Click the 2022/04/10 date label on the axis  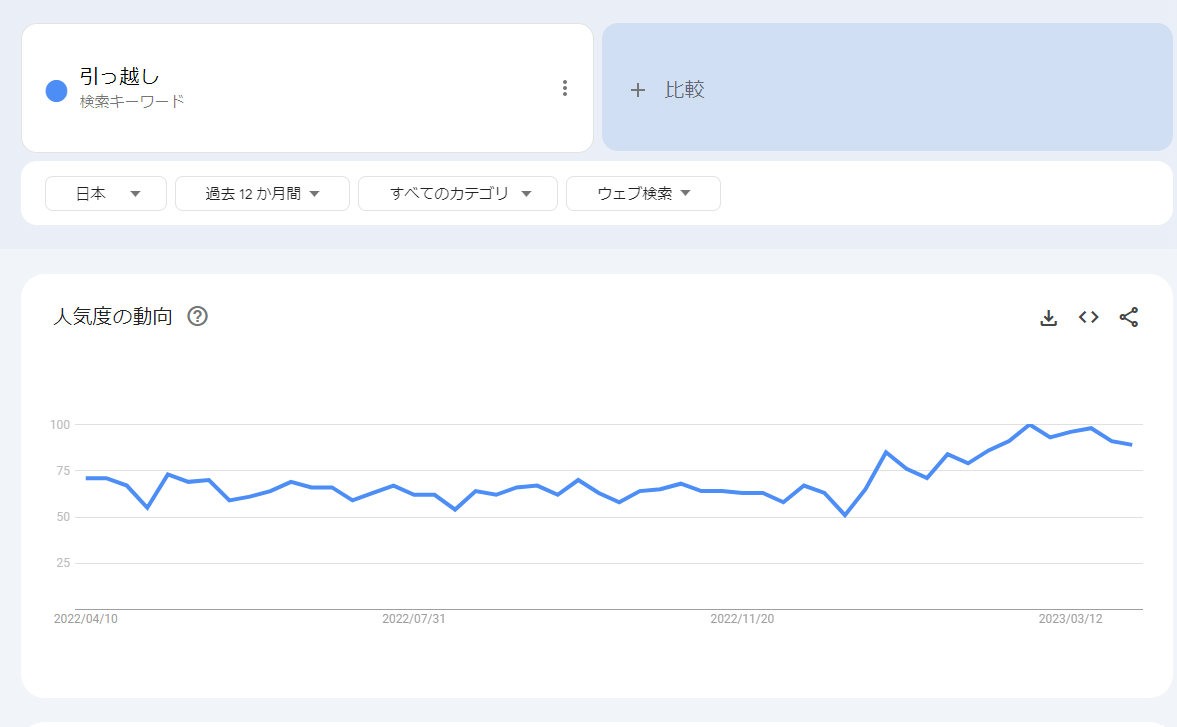86,619
